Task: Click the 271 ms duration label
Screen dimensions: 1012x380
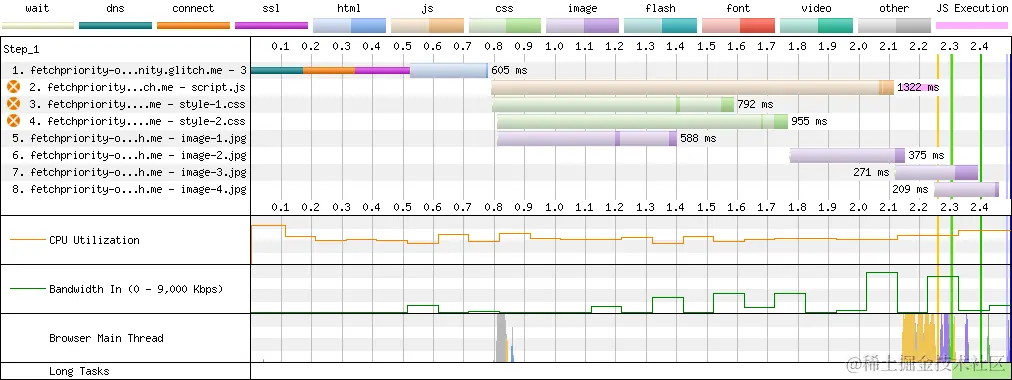Action: point(871,172)
